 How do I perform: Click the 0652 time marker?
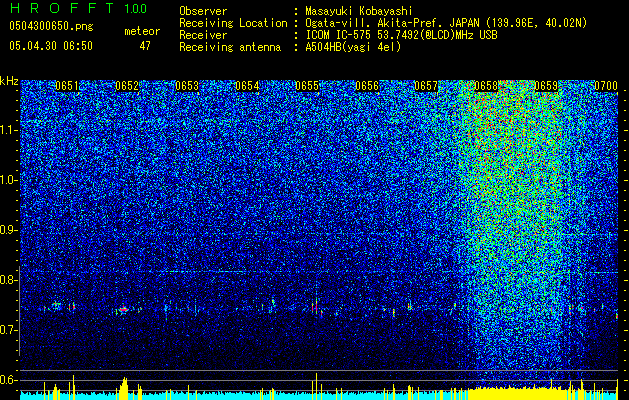(127, 86)
